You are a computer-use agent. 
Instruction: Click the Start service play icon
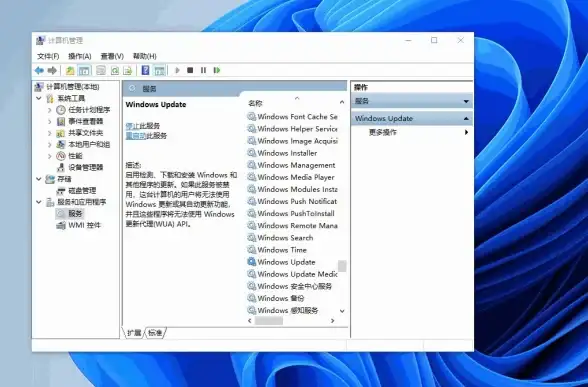point(177,70)
